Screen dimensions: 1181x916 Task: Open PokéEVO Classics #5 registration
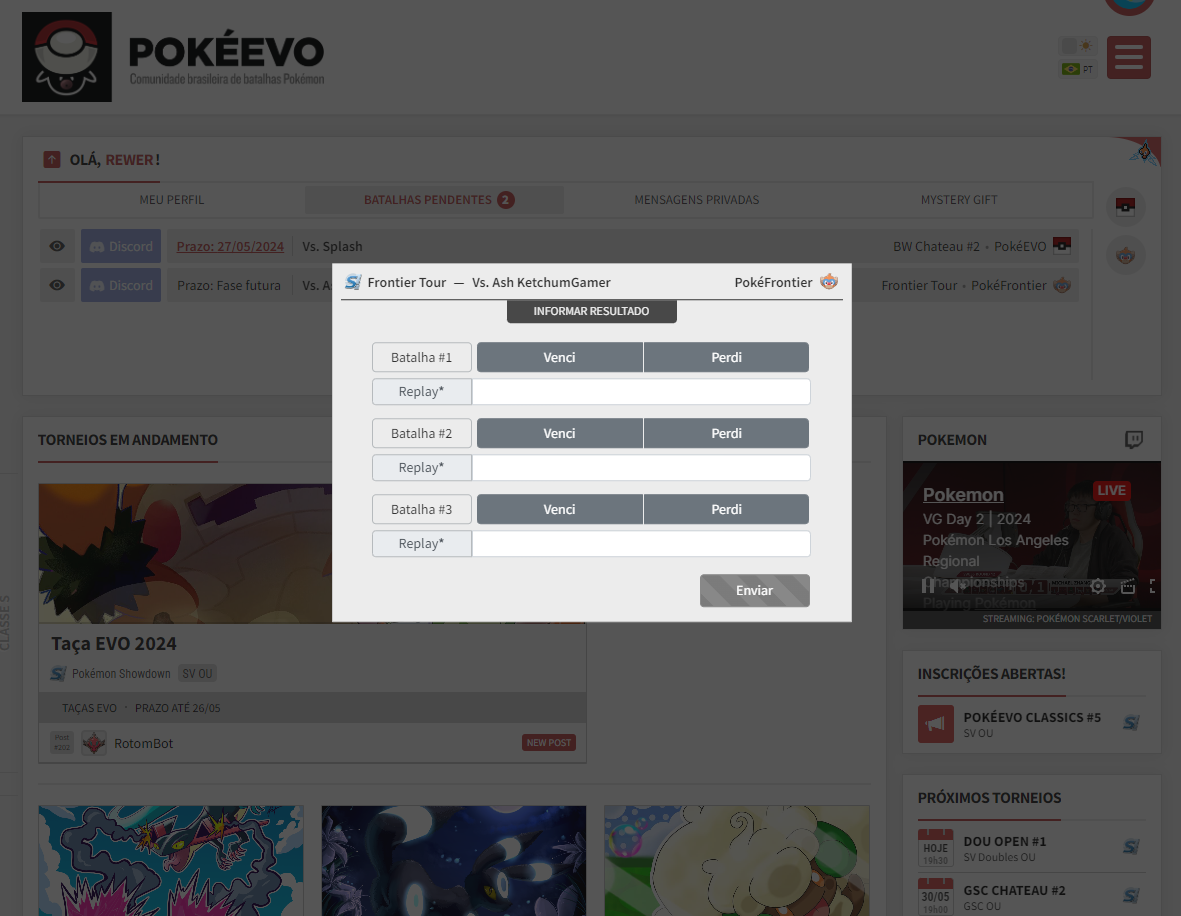1032,717
